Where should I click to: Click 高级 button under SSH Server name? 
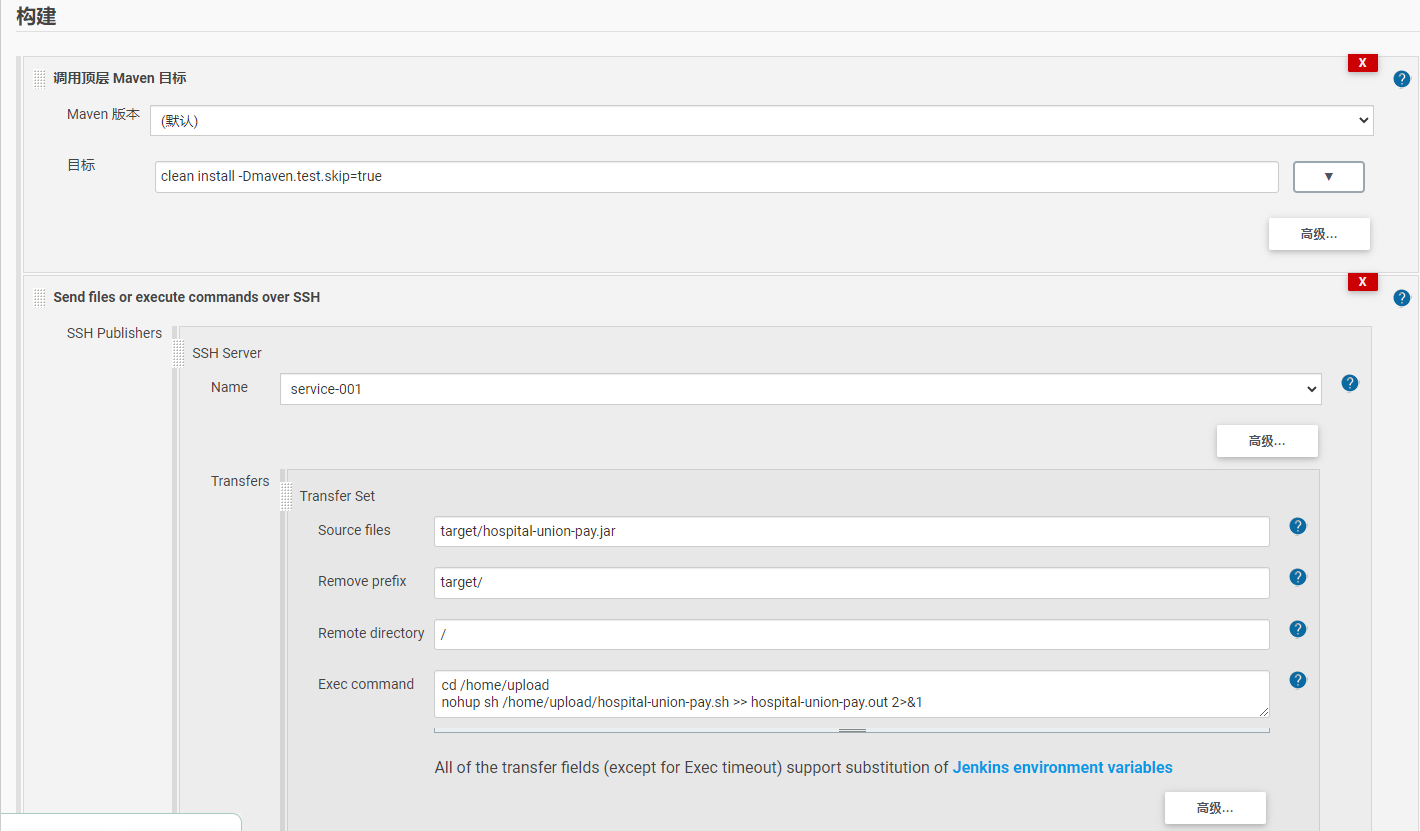(1266, 441)
